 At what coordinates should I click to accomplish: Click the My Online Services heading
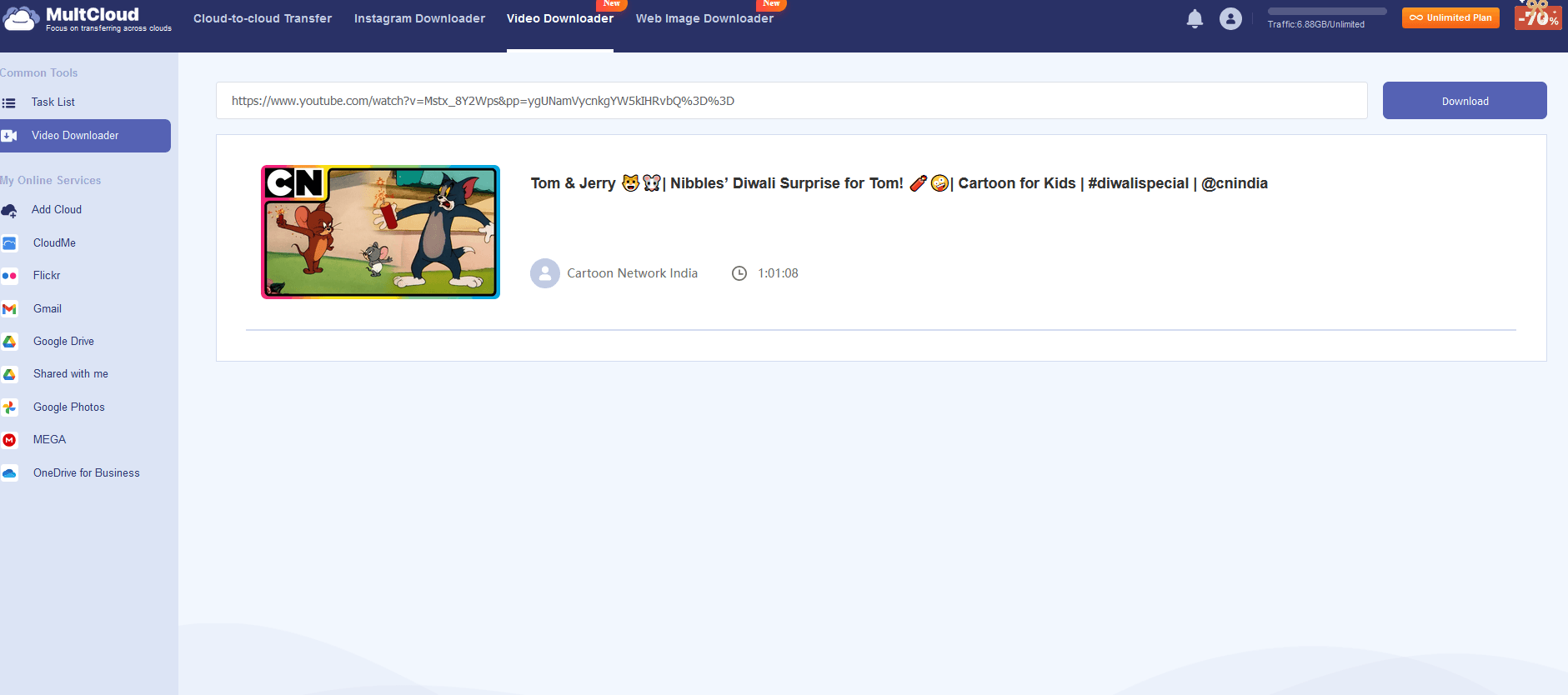click(x=51, y=181)
